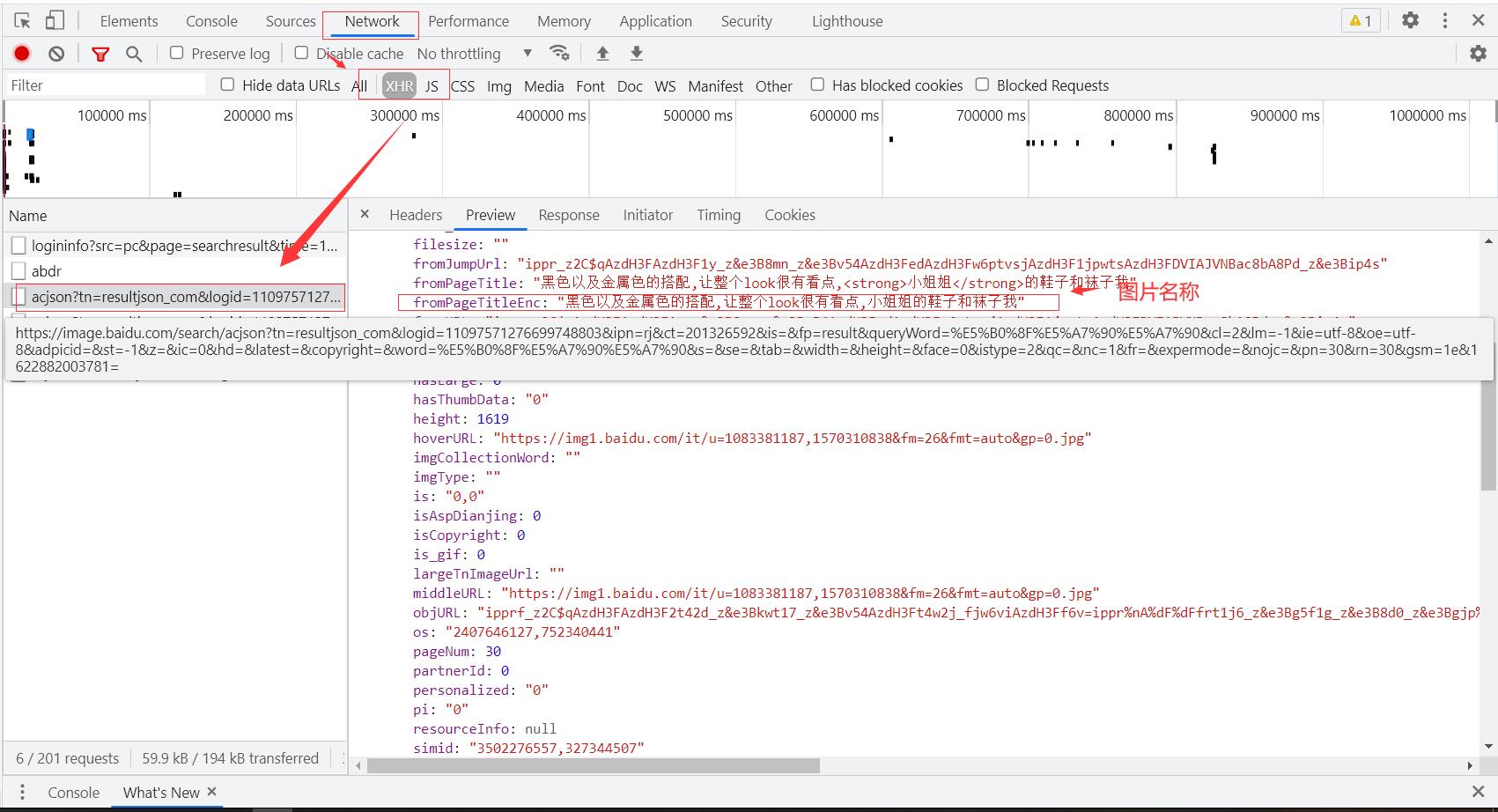Filter requests by Manifest
1498x812 pixels.
pyautogui.click(x=715, y=85)
